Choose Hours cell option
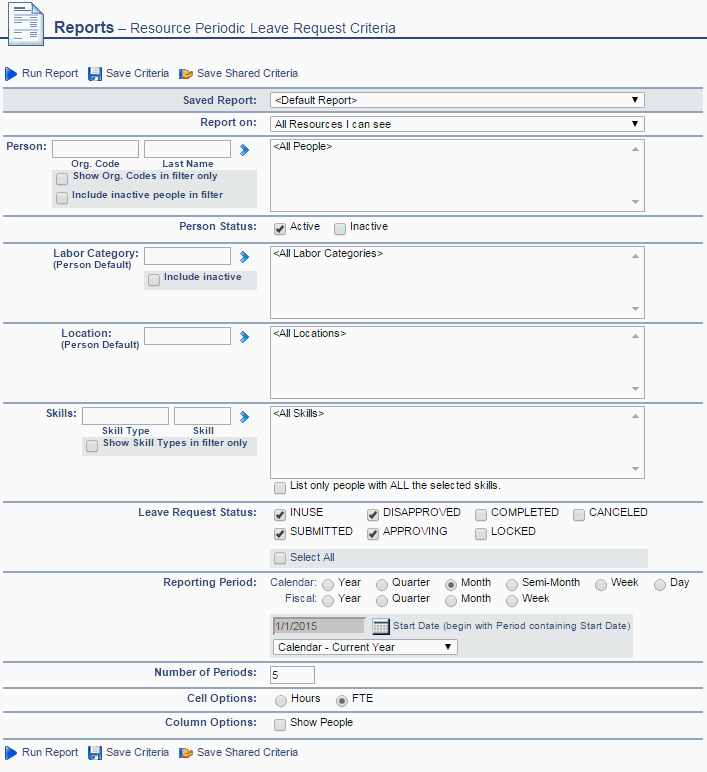The width and height of the screenshot is (707, 772). point(281,701)
